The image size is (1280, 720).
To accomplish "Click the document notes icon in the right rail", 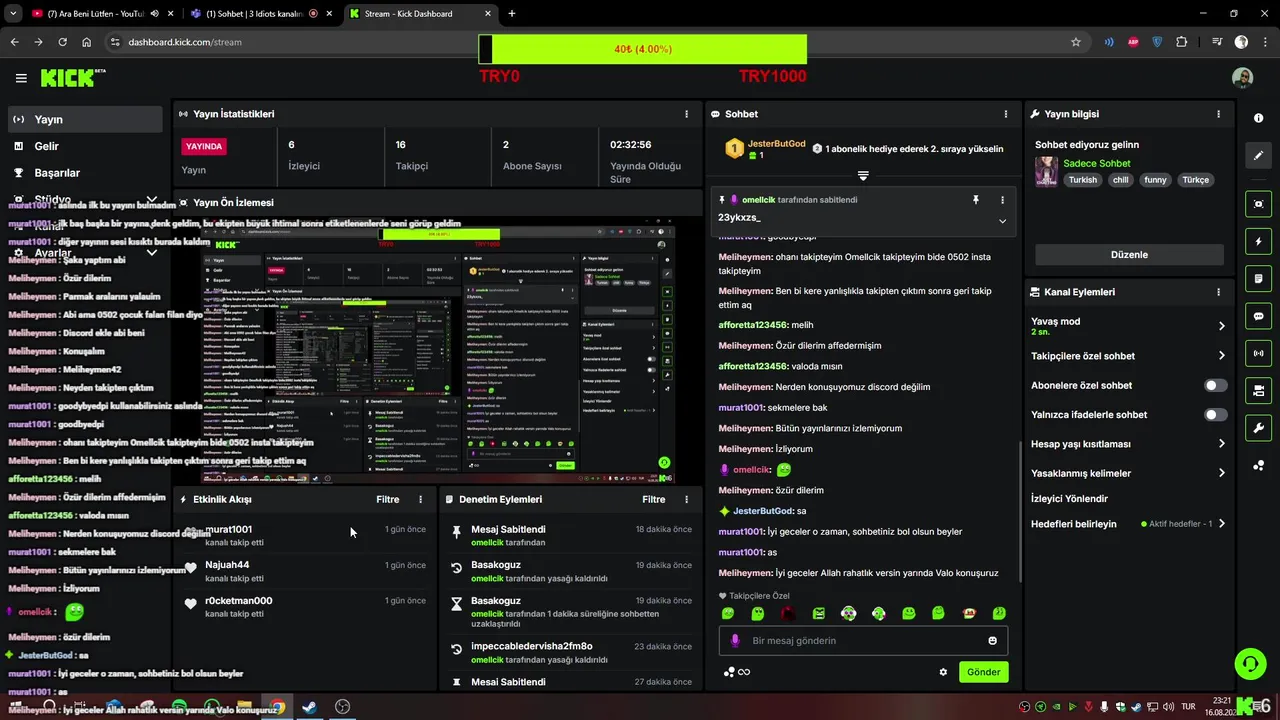I will [x=1258, y=278].
